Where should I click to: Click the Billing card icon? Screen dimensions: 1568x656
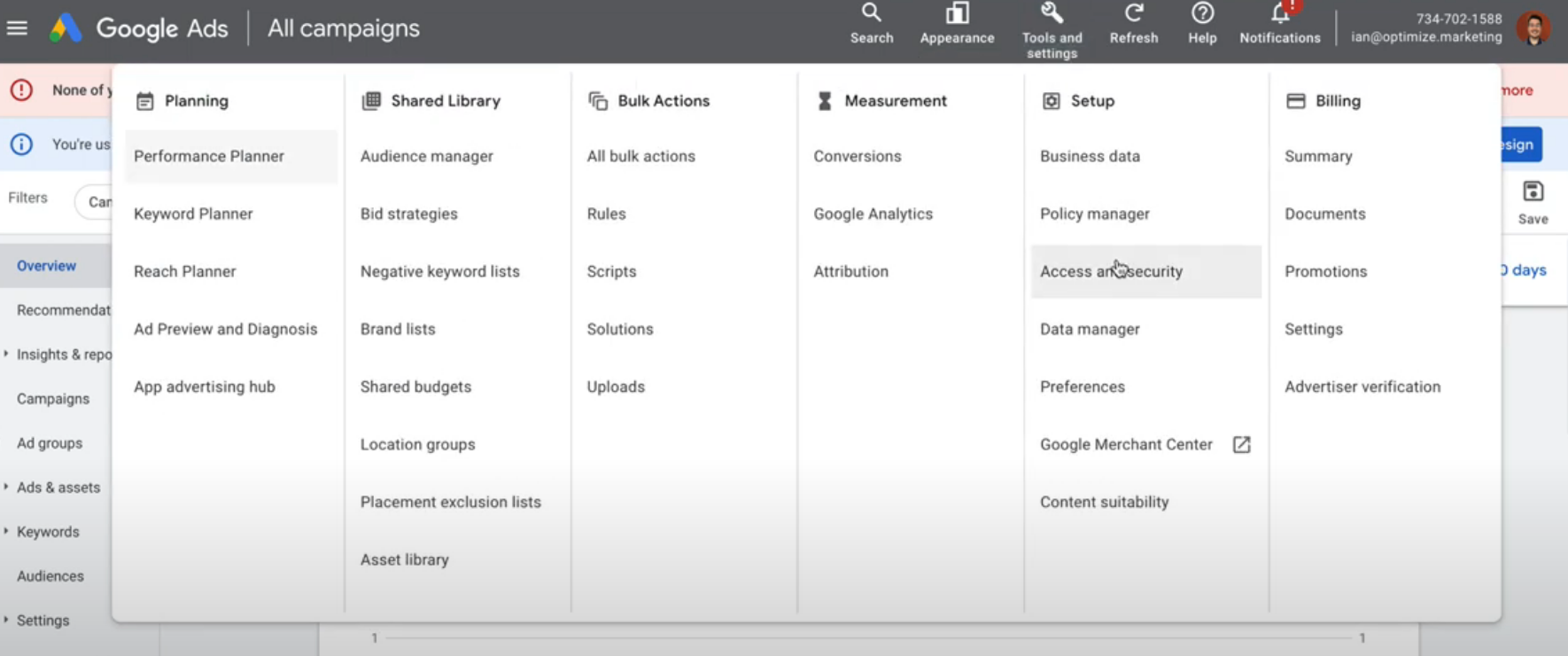coord(1295,101)
